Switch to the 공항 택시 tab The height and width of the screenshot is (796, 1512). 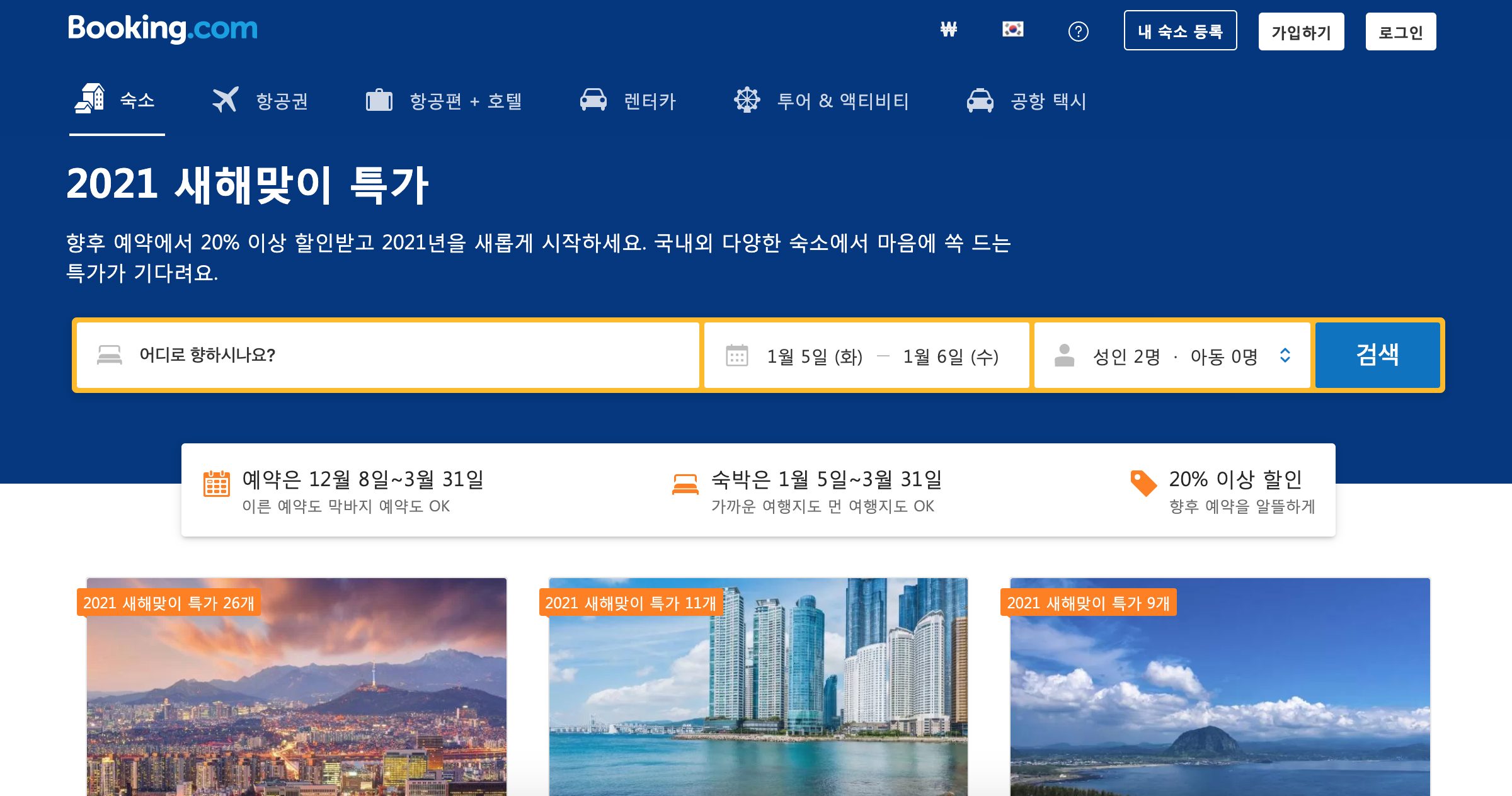click(x=1027, y=101)
